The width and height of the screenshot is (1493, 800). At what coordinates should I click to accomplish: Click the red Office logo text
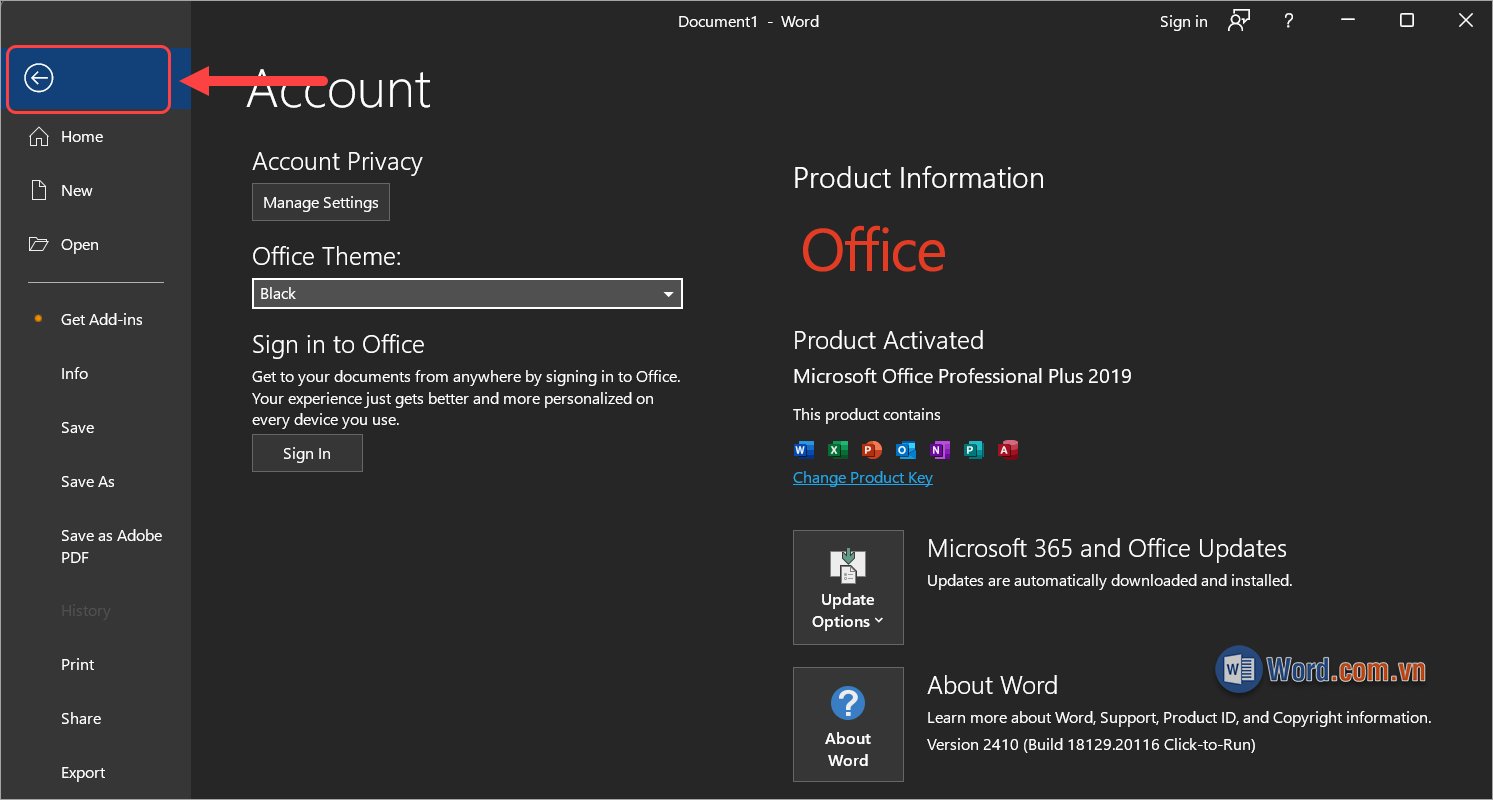pyautogui.click(x=874, y=250)
